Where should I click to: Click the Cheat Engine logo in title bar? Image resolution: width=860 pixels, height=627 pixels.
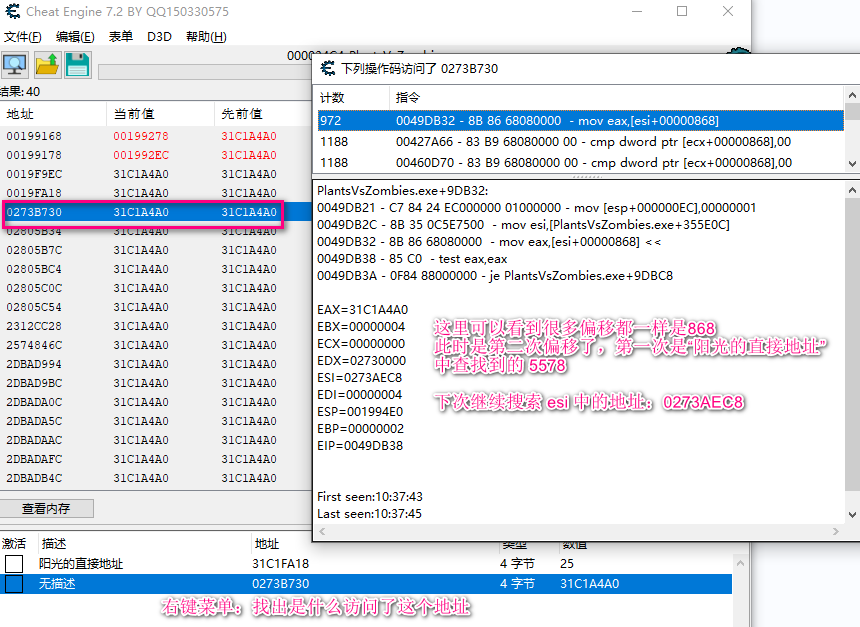coord(13,11)
